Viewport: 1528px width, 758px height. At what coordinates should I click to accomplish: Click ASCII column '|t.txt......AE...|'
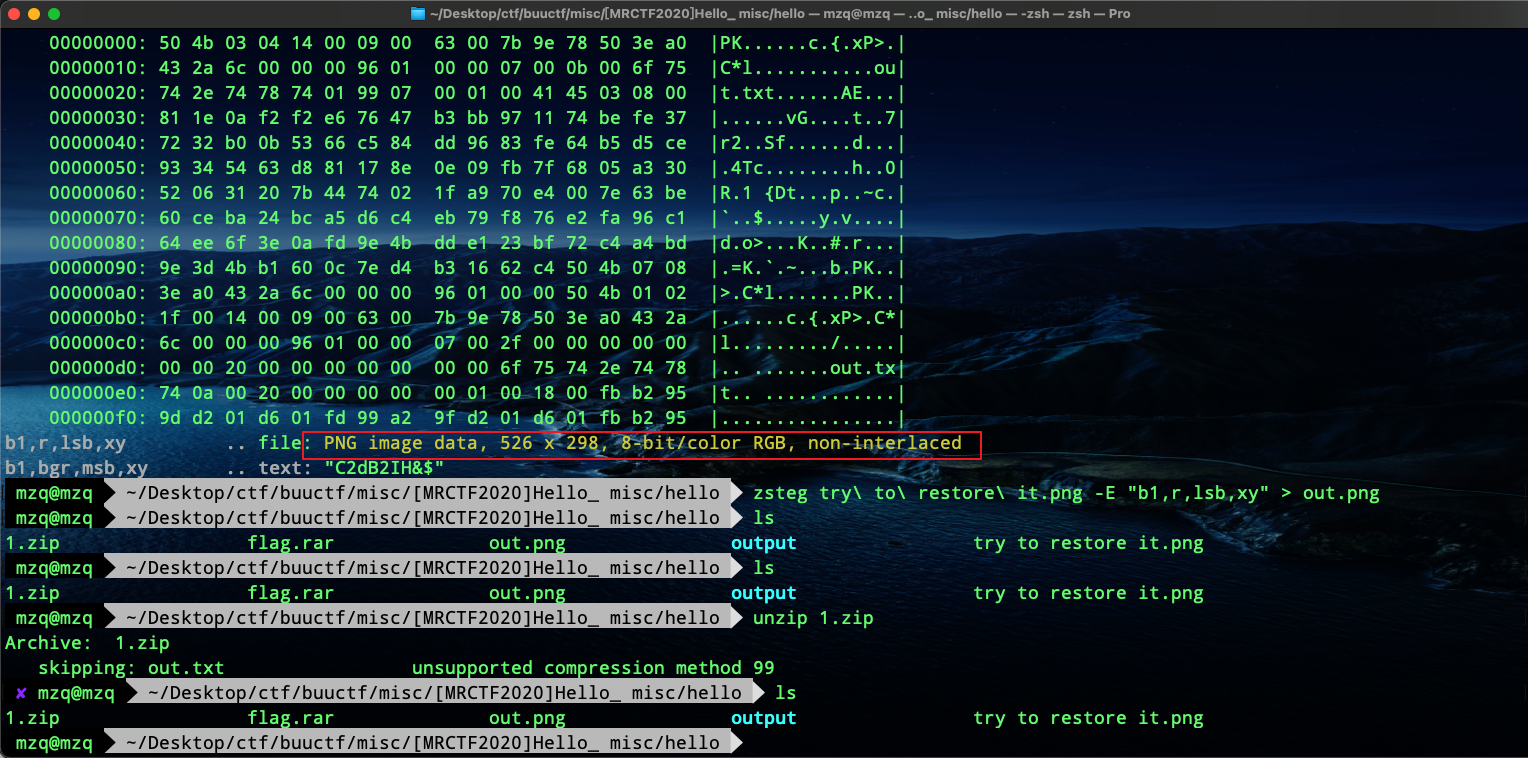point(808,94)
